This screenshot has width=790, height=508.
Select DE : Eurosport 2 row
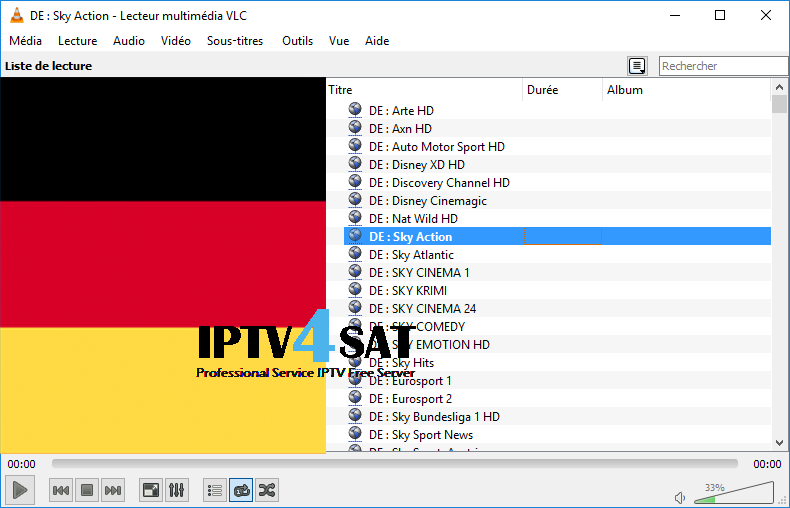point(557,399)
